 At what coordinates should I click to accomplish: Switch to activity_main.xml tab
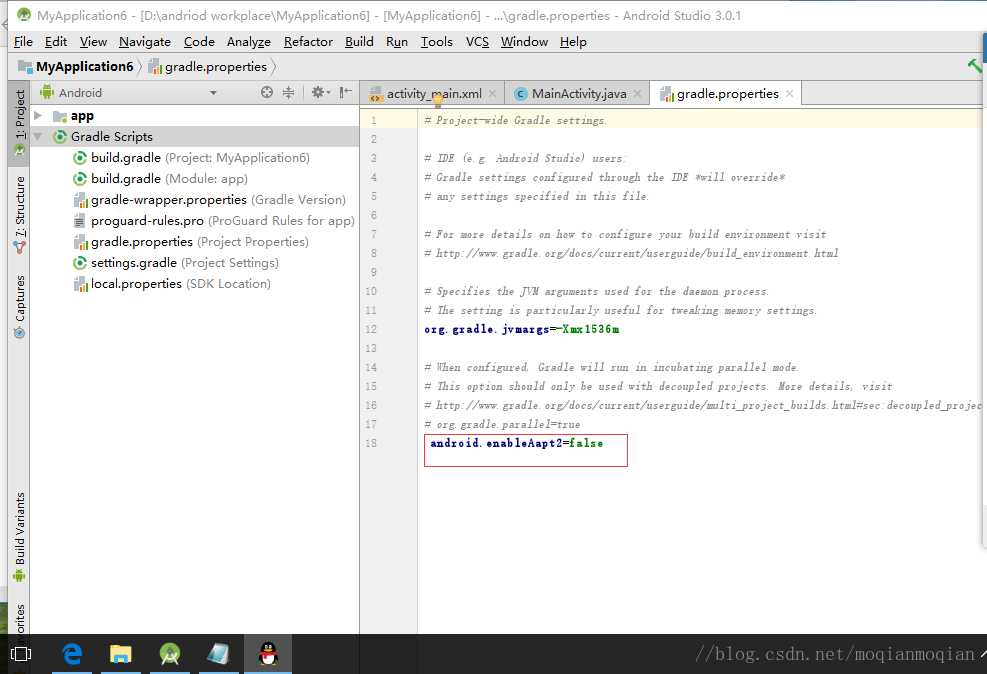[433, 94]
